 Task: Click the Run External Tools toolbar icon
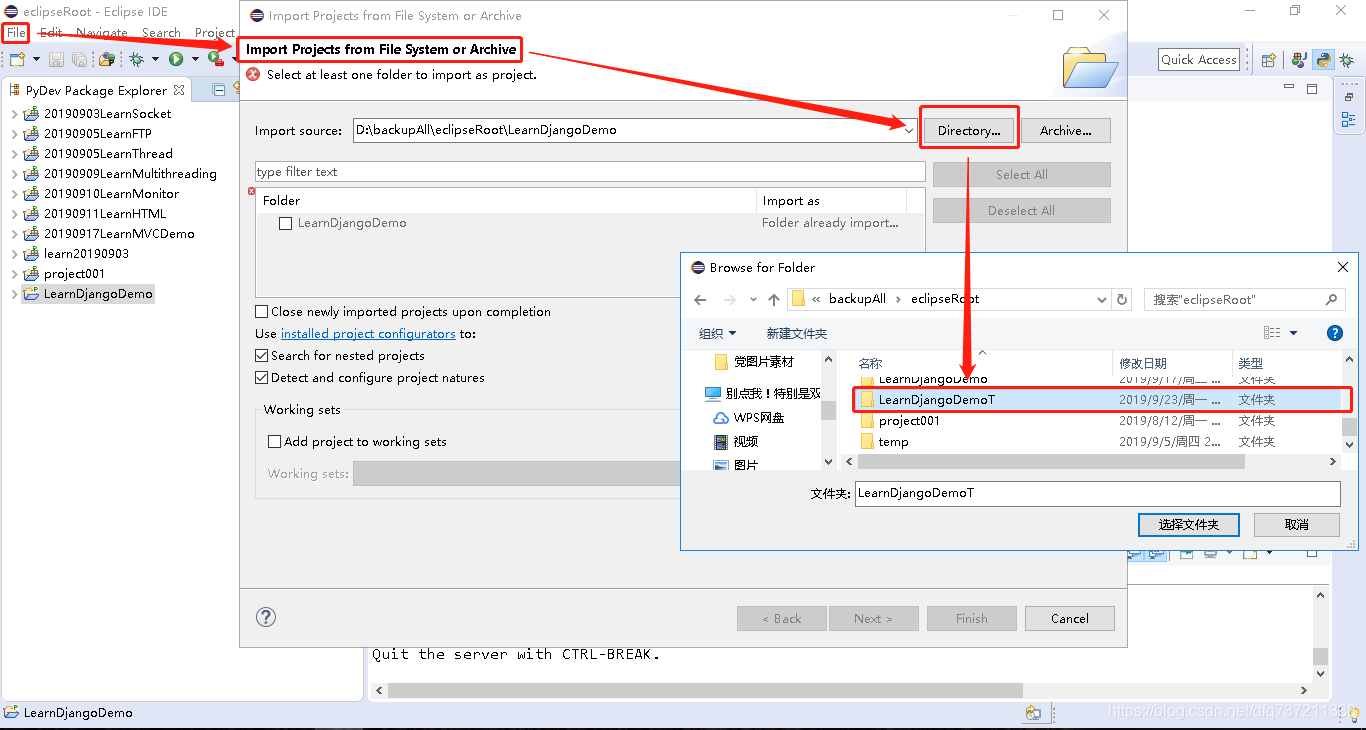(214, 60)
